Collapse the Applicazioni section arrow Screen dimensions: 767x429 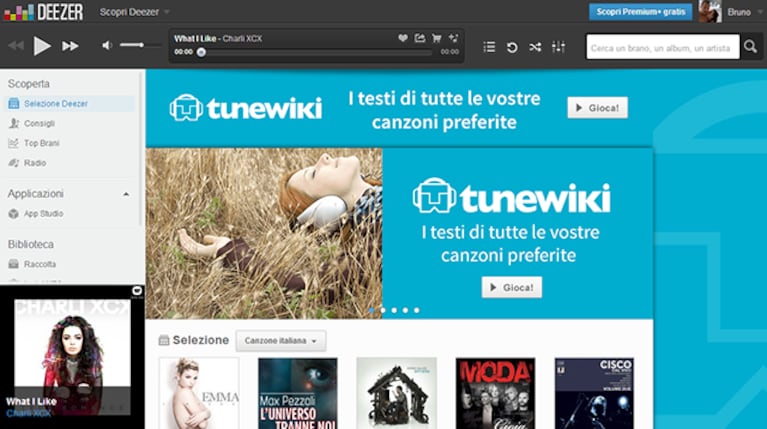coord(126,194)
